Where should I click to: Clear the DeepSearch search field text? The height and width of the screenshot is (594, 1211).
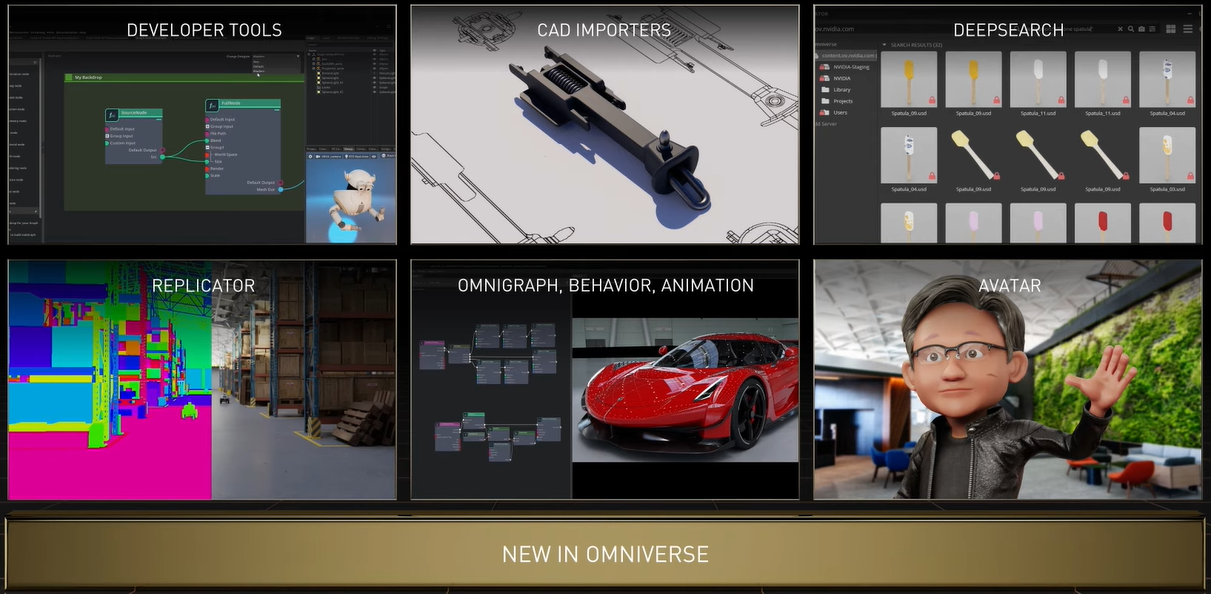[x=1120, y=29]
